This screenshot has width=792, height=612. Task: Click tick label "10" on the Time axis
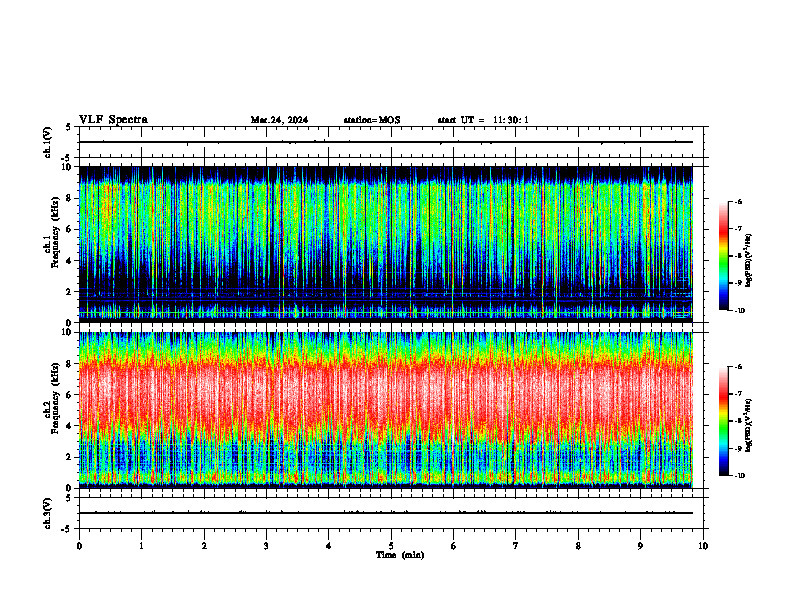coord(703,546)
